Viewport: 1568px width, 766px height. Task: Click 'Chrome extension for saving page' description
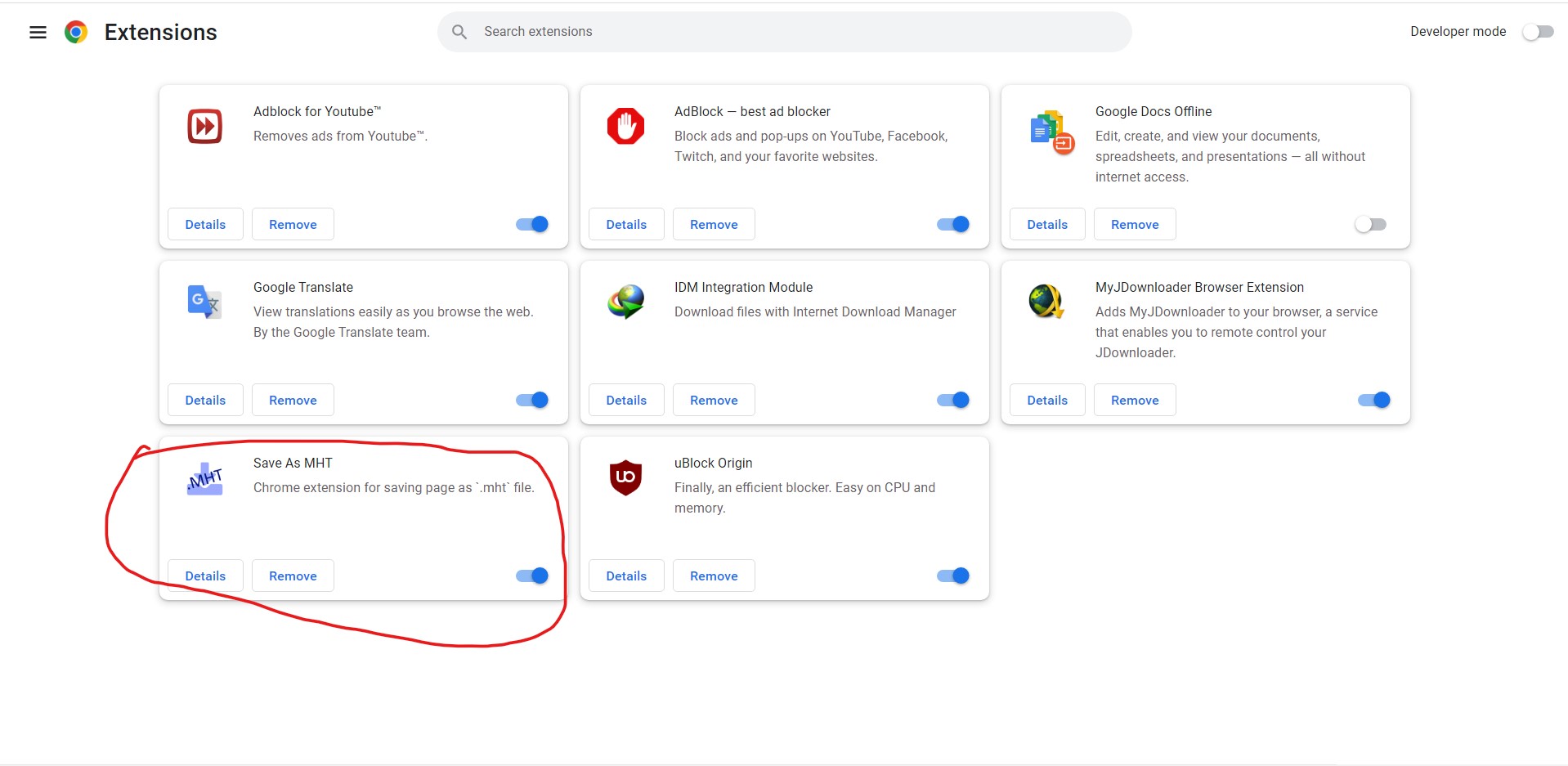[x=394, y=487]
